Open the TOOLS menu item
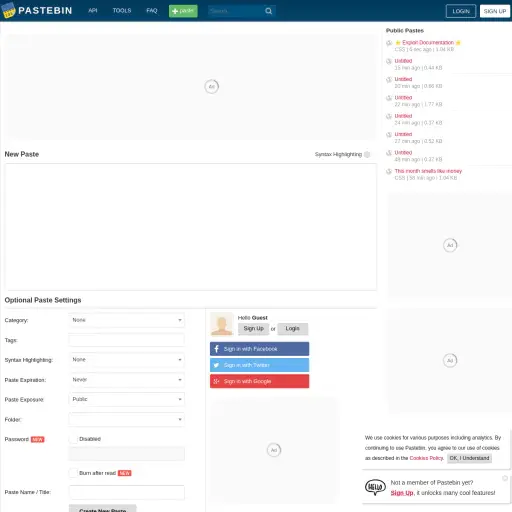Viewport: 512px width, 512px height. 122,11
